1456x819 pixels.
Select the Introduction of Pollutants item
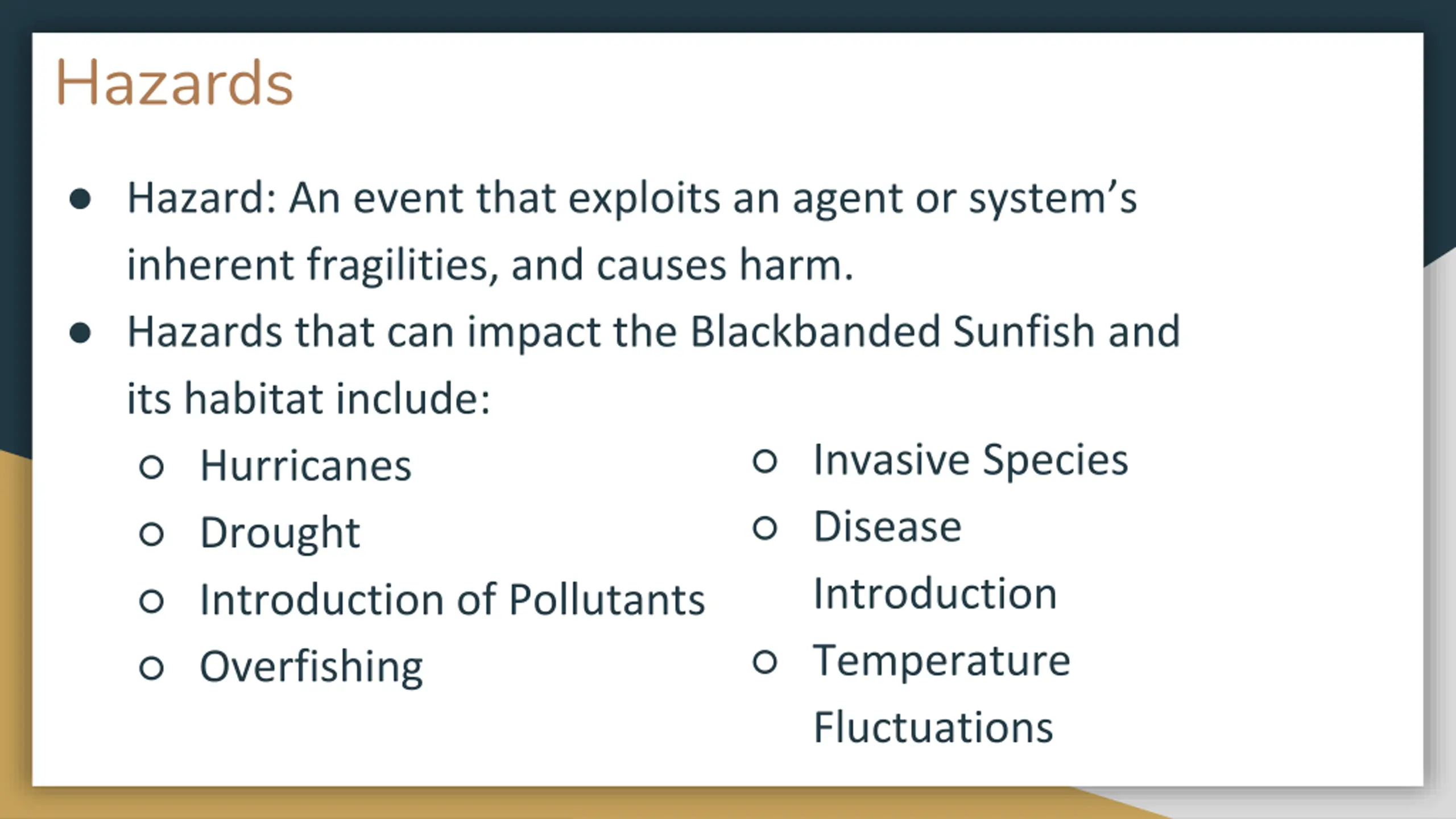pyautogui.click(x=453, y=599)
